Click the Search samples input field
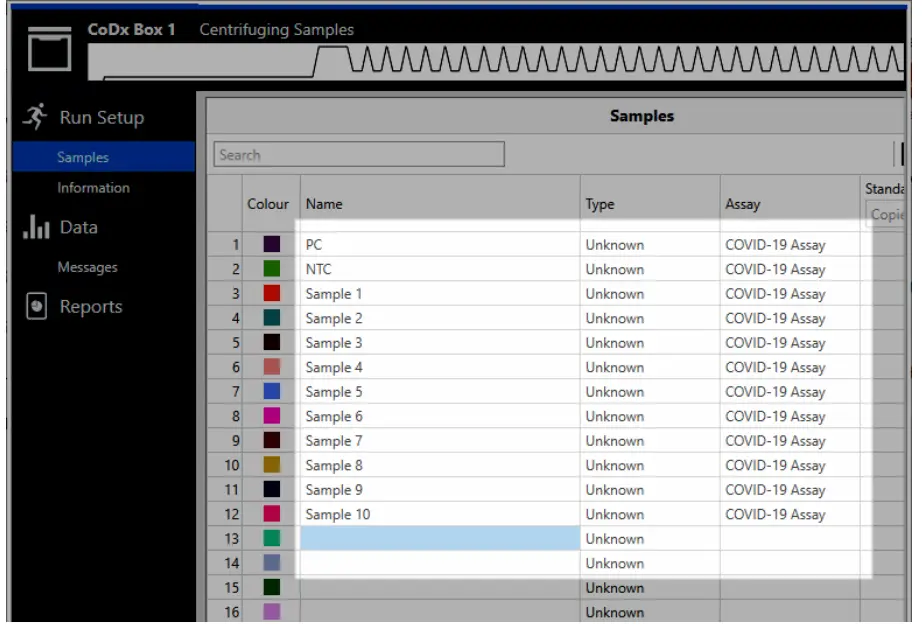The width and height of the screenshot is (922, 627). tap(360, 154)
